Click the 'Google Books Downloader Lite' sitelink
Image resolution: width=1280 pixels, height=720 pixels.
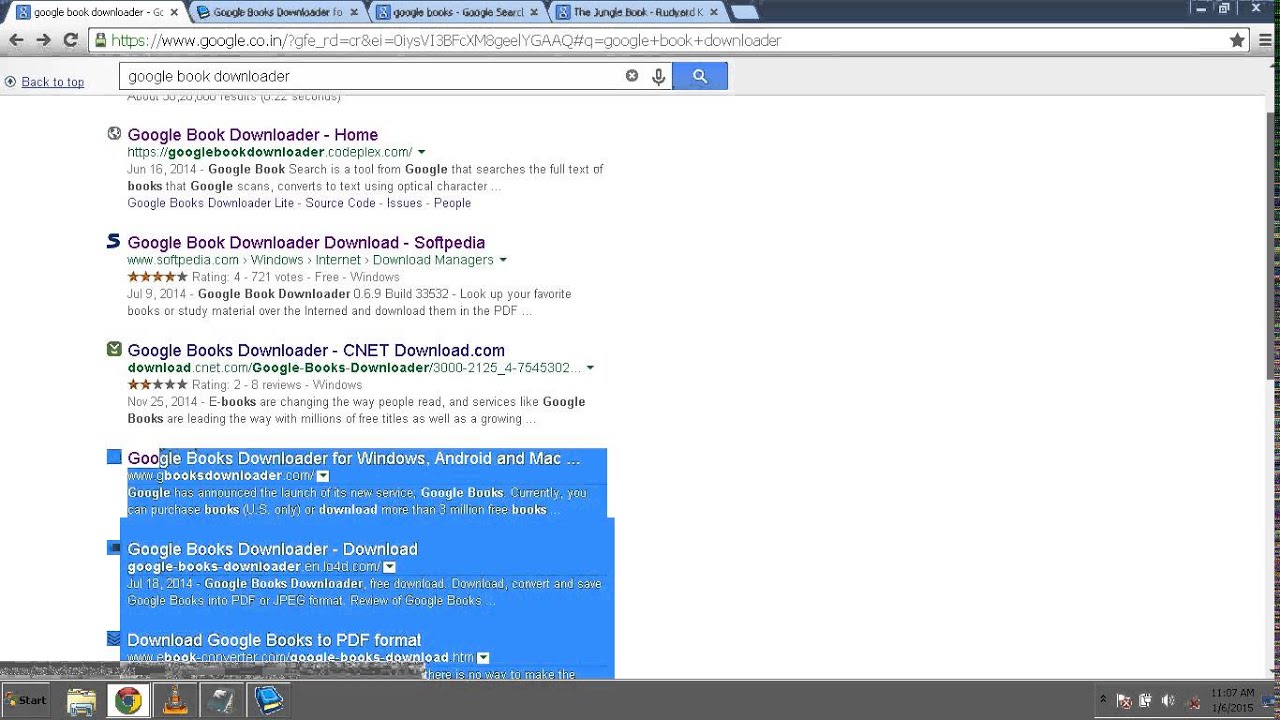point(211,203)
